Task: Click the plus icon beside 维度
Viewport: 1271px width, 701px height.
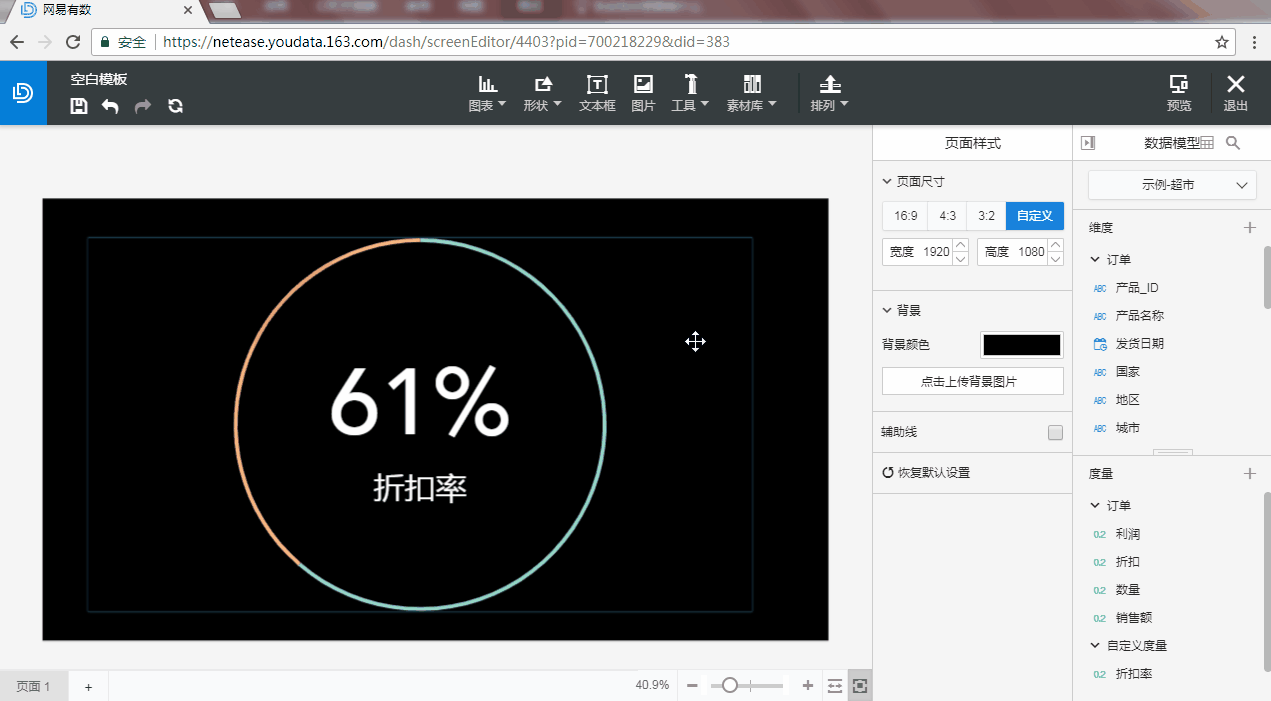Action: pos(1249,228)
